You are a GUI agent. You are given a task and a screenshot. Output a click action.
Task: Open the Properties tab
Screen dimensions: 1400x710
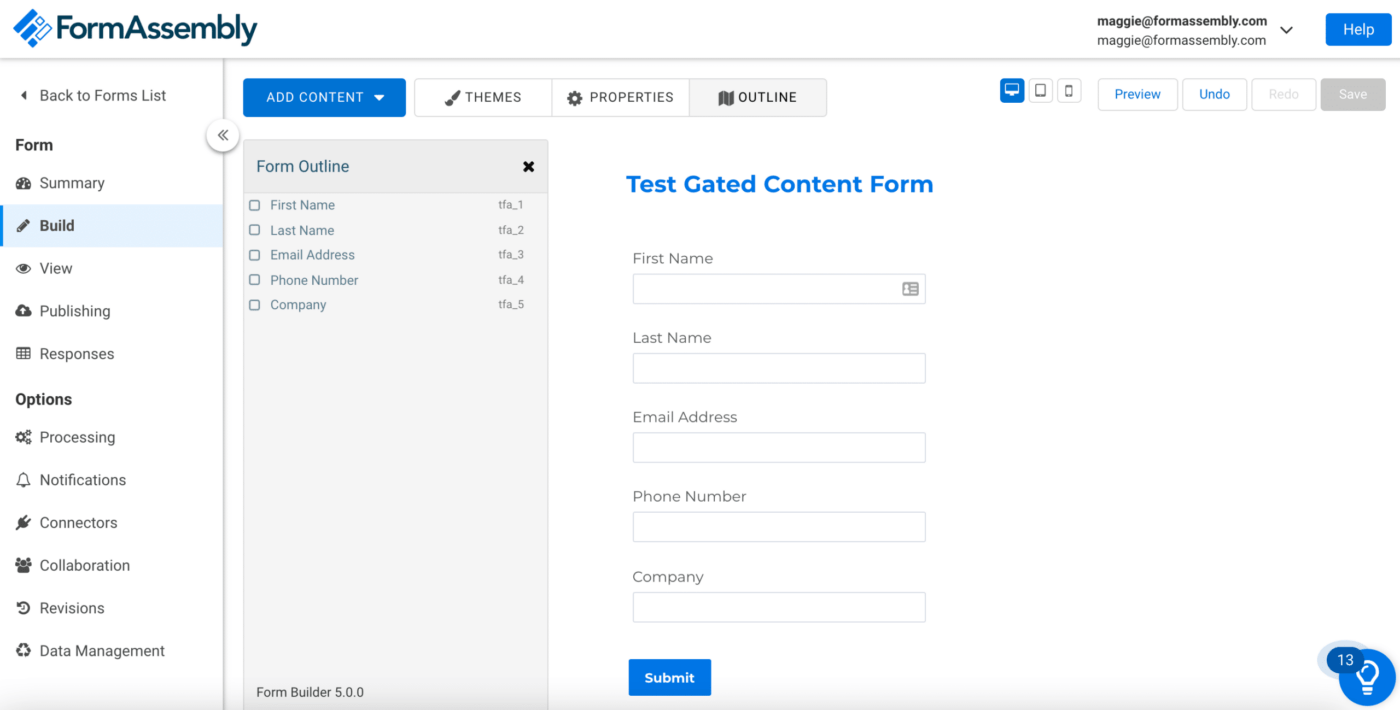coord(620,97)
